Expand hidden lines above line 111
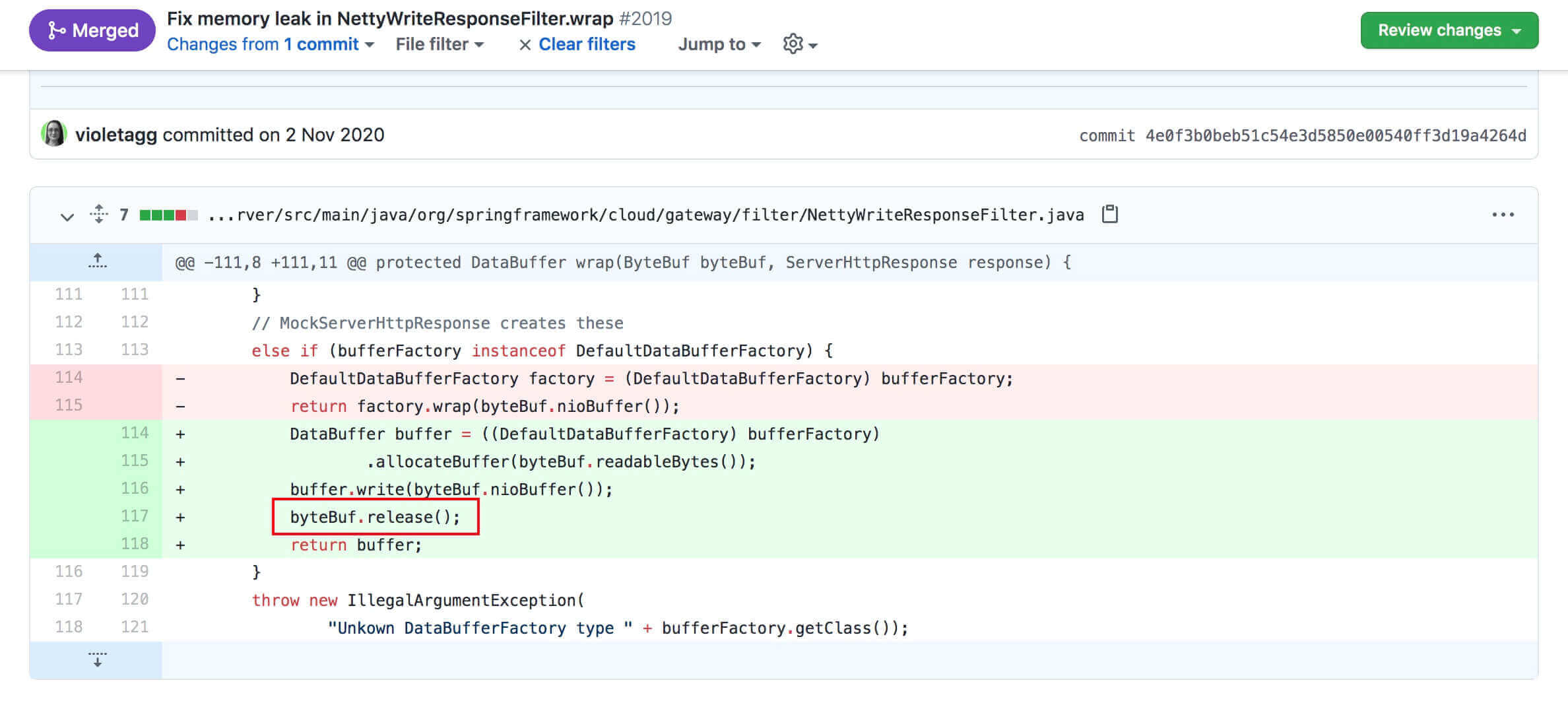The width and height of the screenshot is (1568, 705). pos(97,262)
